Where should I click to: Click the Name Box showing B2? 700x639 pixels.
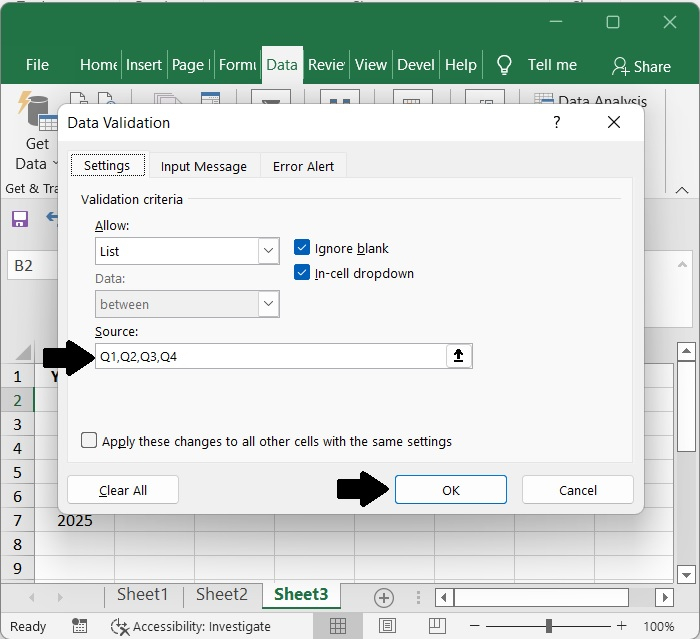point(32,265)
